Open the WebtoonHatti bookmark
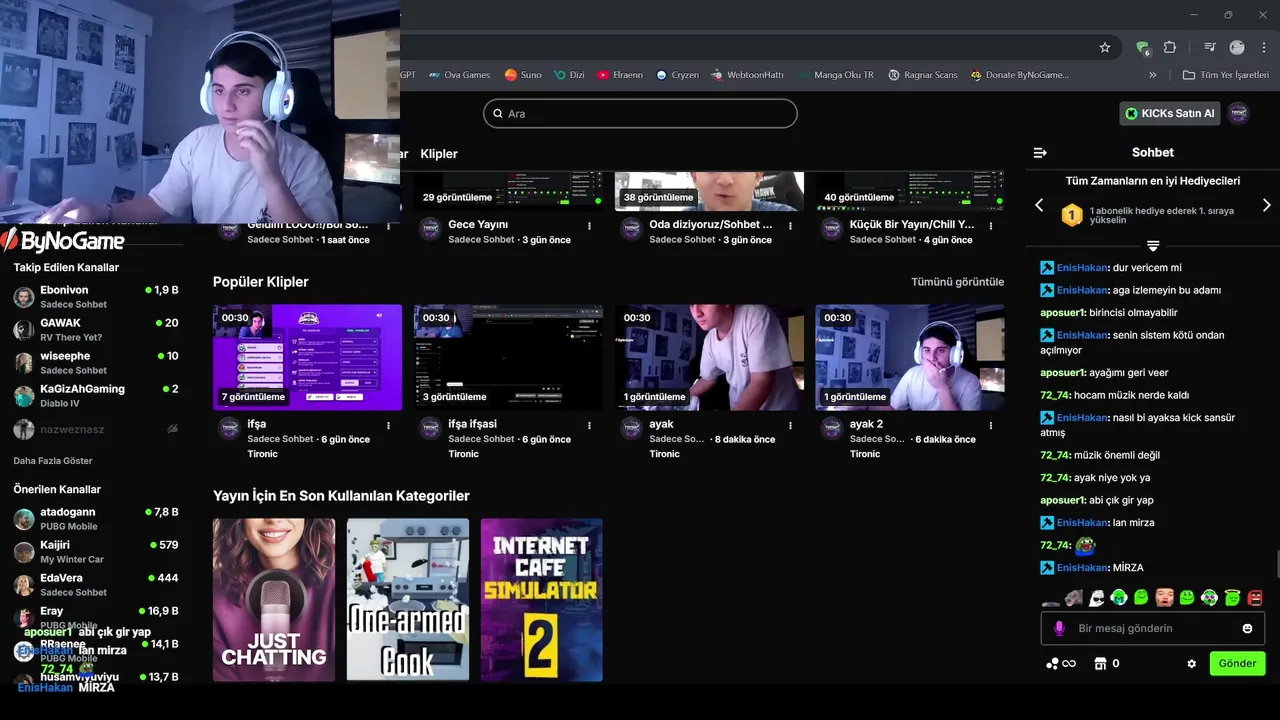 click(747, 75)
